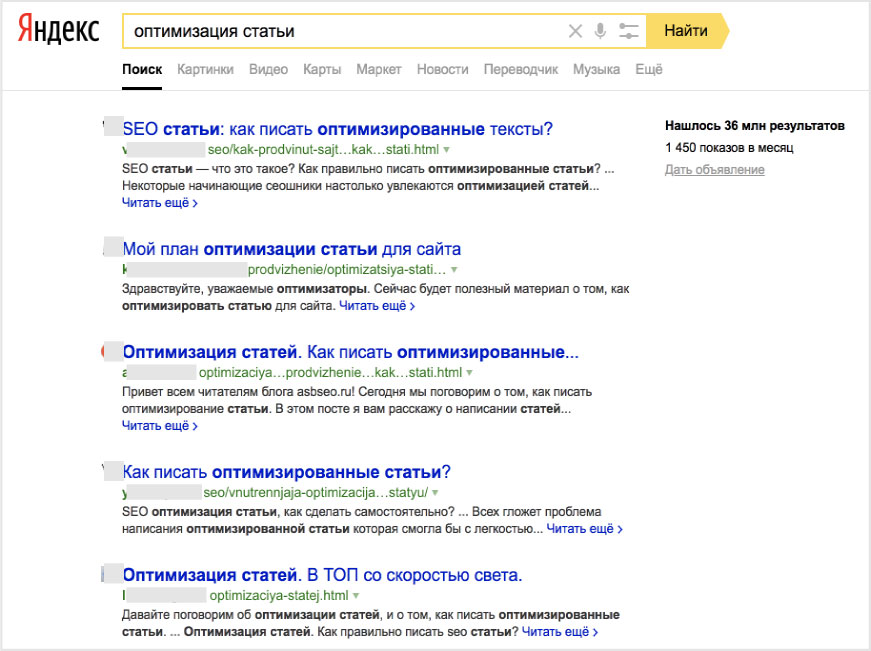Click URL optimizaciya…prodvizhenie…kak…stati.html
The image size is (871, 651).
coord(331,372)
